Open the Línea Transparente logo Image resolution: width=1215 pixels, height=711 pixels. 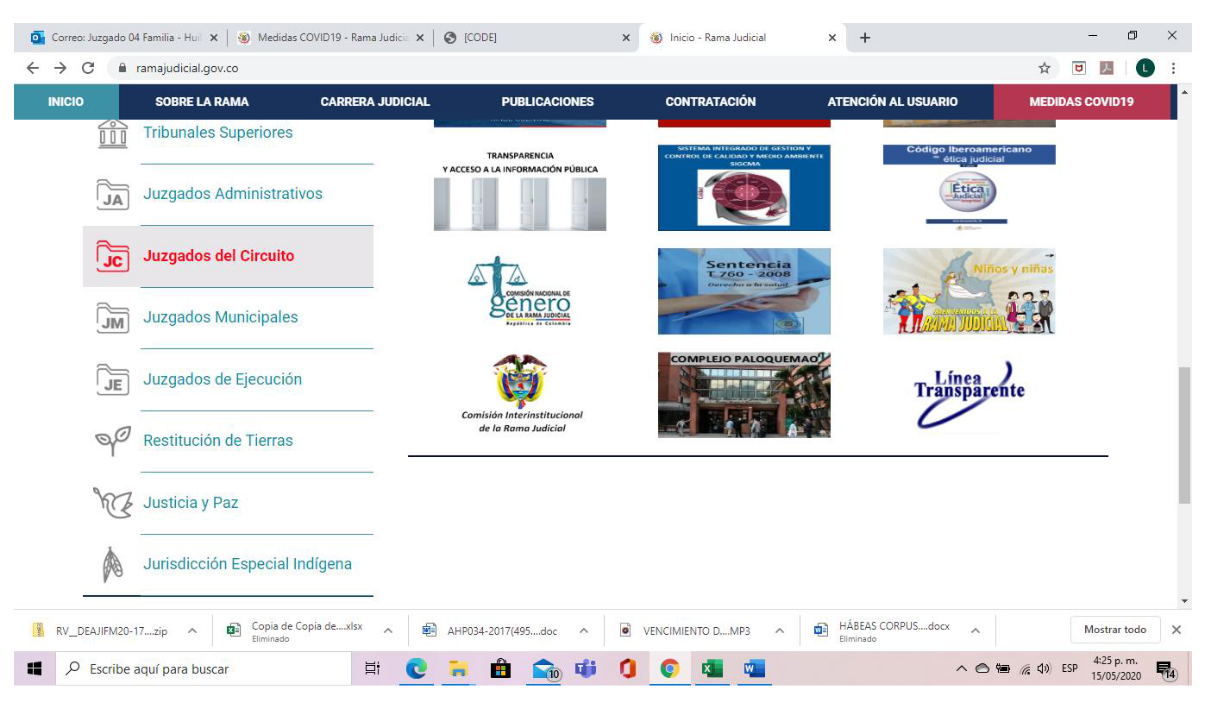tap(969, 395)
